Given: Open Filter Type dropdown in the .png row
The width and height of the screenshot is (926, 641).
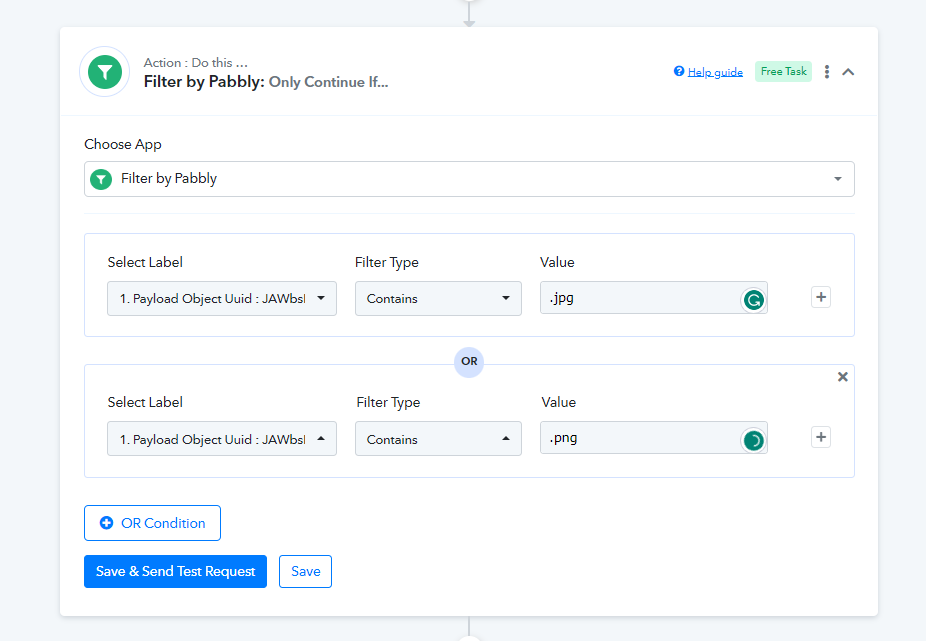Looking at the screenshot, I should click(x=438, y=438).
